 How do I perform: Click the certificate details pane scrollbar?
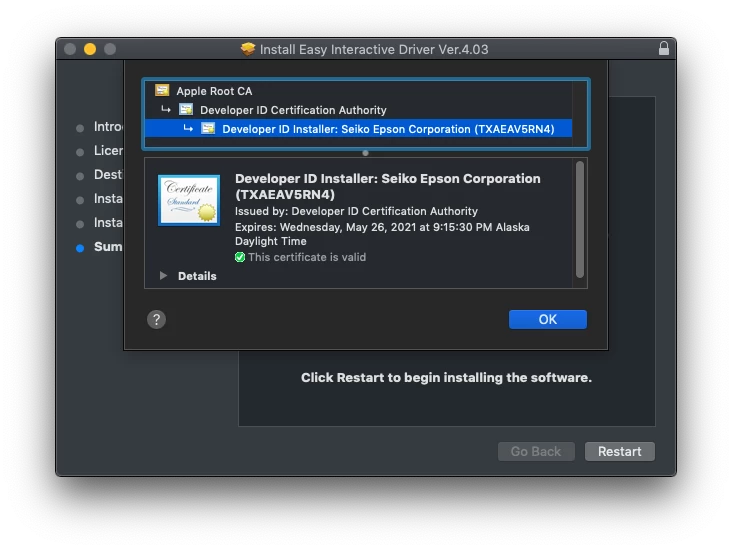point(580,219)
